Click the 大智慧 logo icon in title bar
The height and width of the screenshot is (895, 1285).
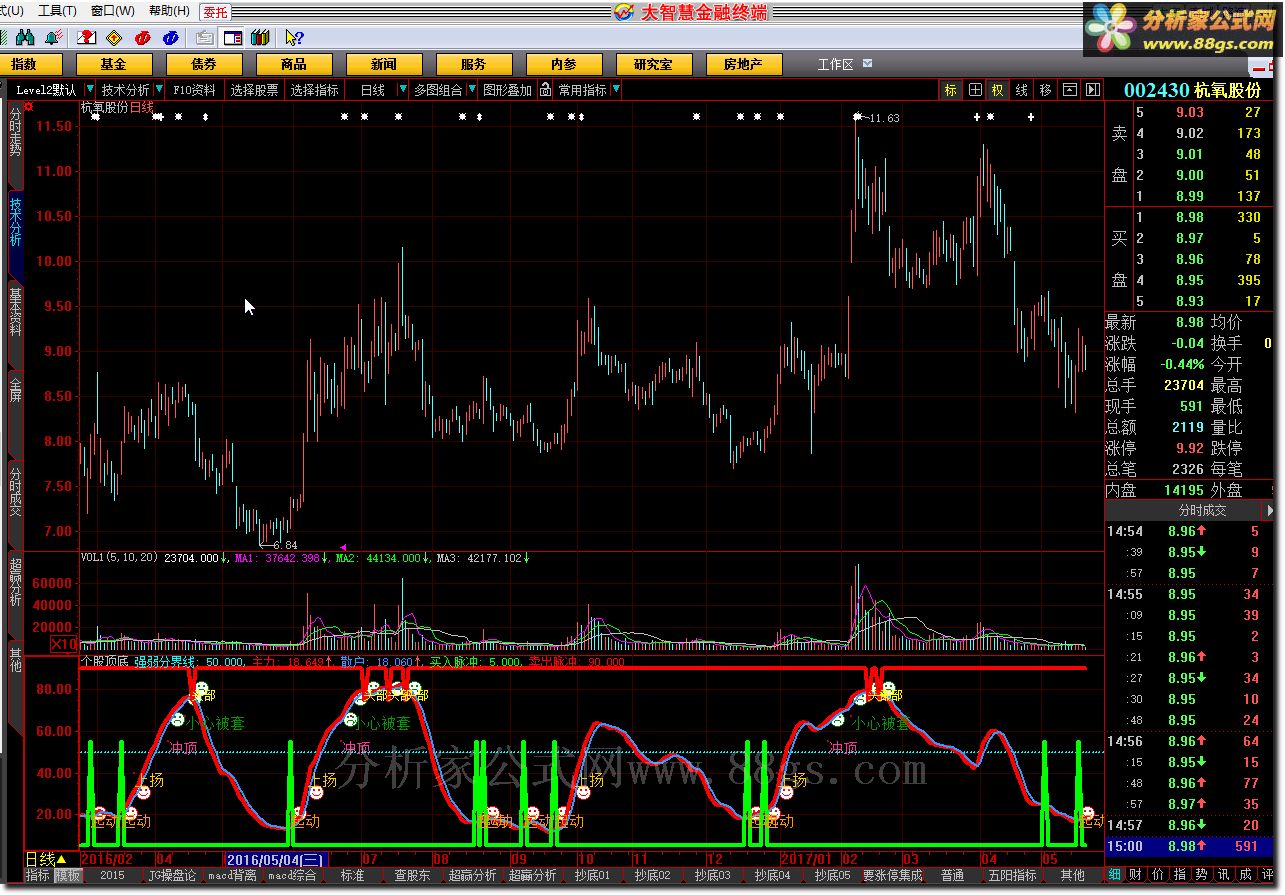pyautogui.click(x=623, y=12)
